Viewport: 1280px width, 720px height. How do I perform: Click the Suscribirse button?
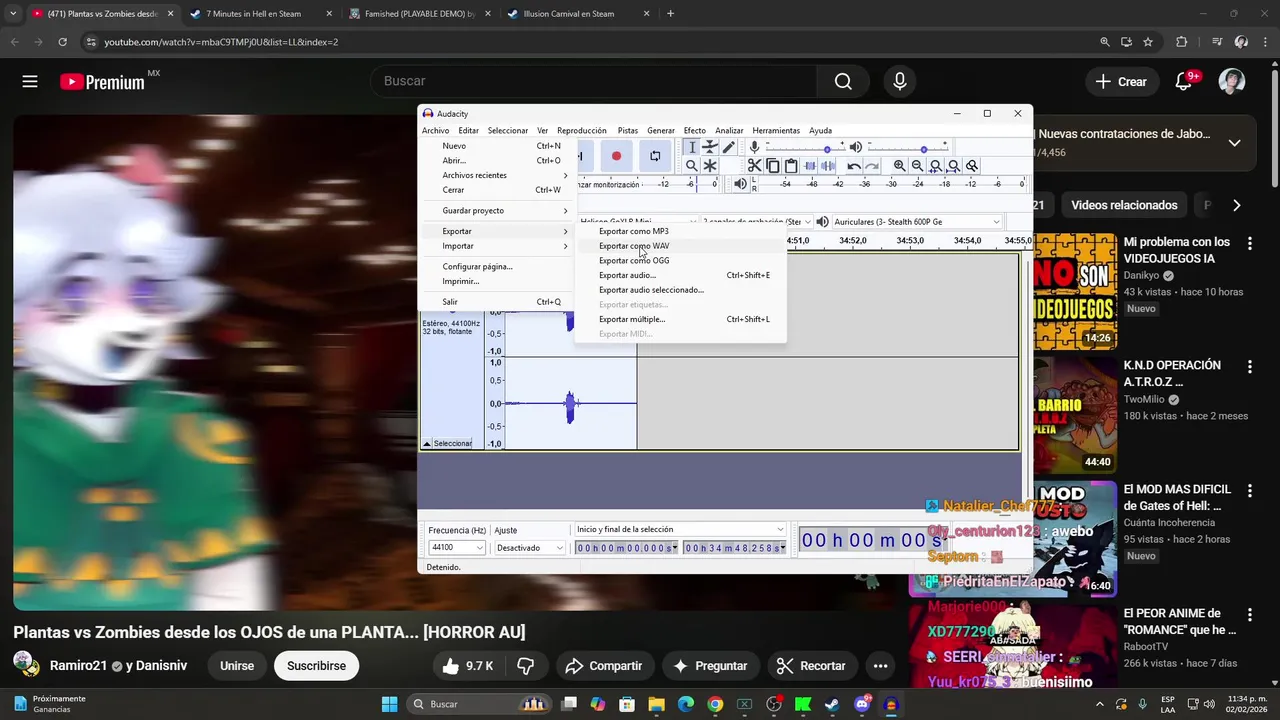316,666
